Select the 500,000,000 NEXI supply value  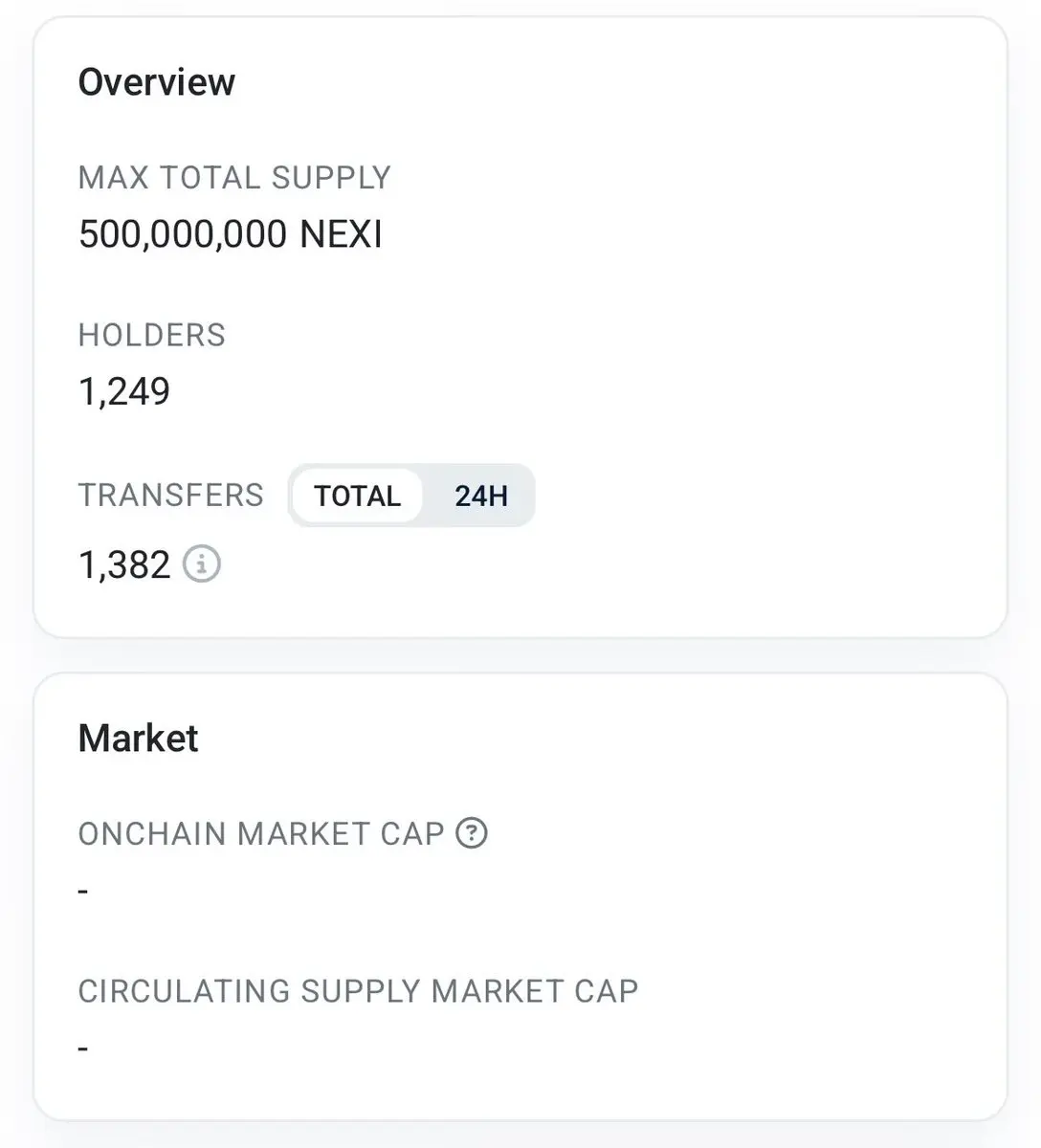coord(231,234)
